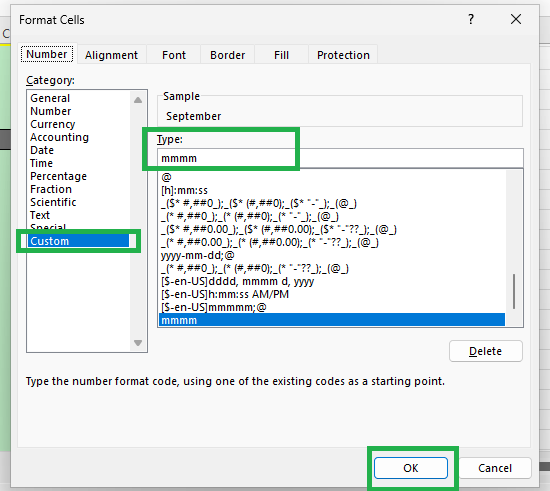550x491 pixels.
Task: Open the Alignment tab
Action: [111, 55]
